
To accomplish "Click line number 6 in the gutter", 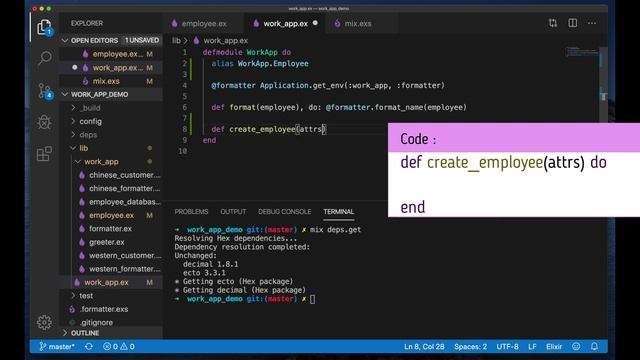I will tap(184, 107).
